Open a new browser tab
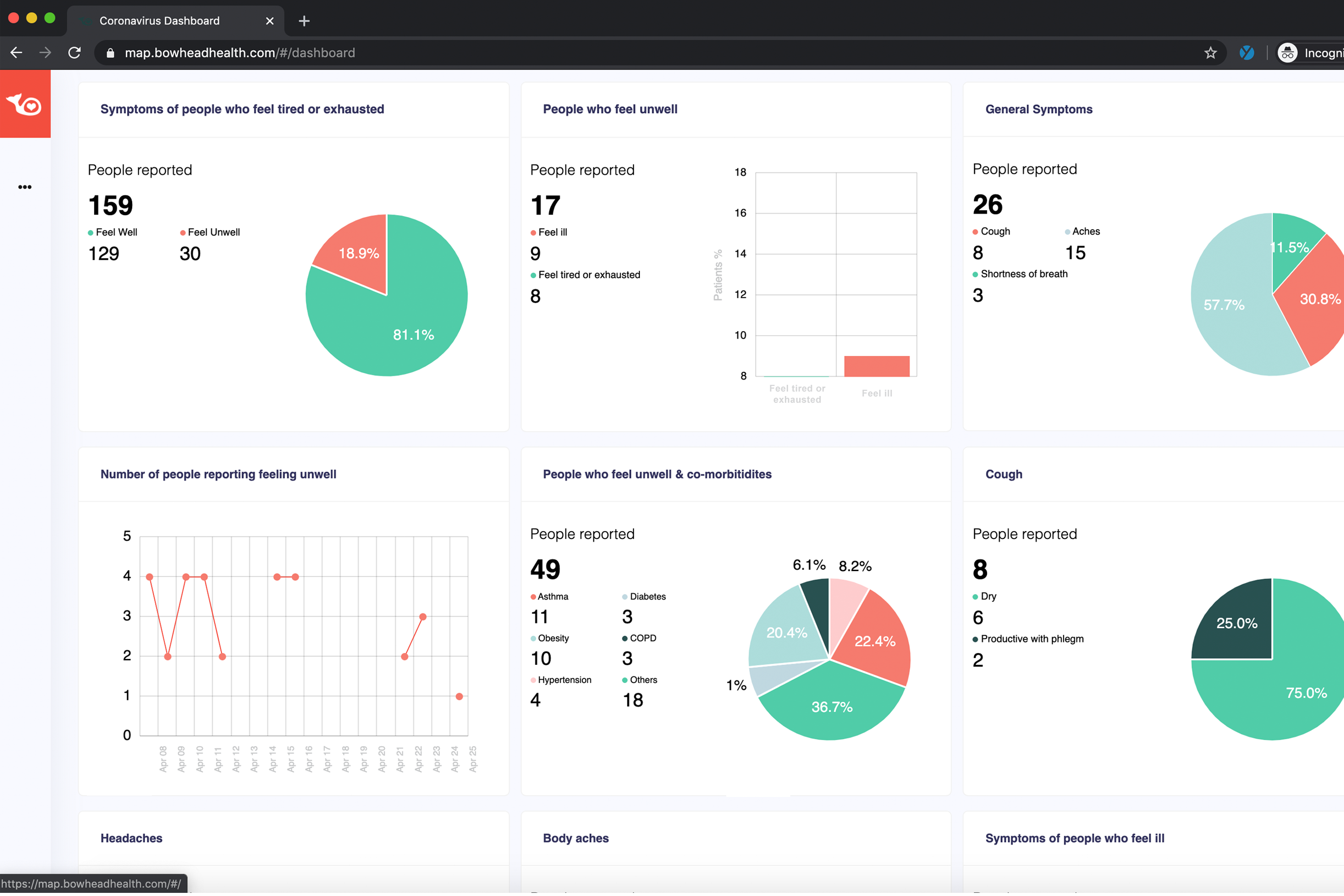 [304, 21]
